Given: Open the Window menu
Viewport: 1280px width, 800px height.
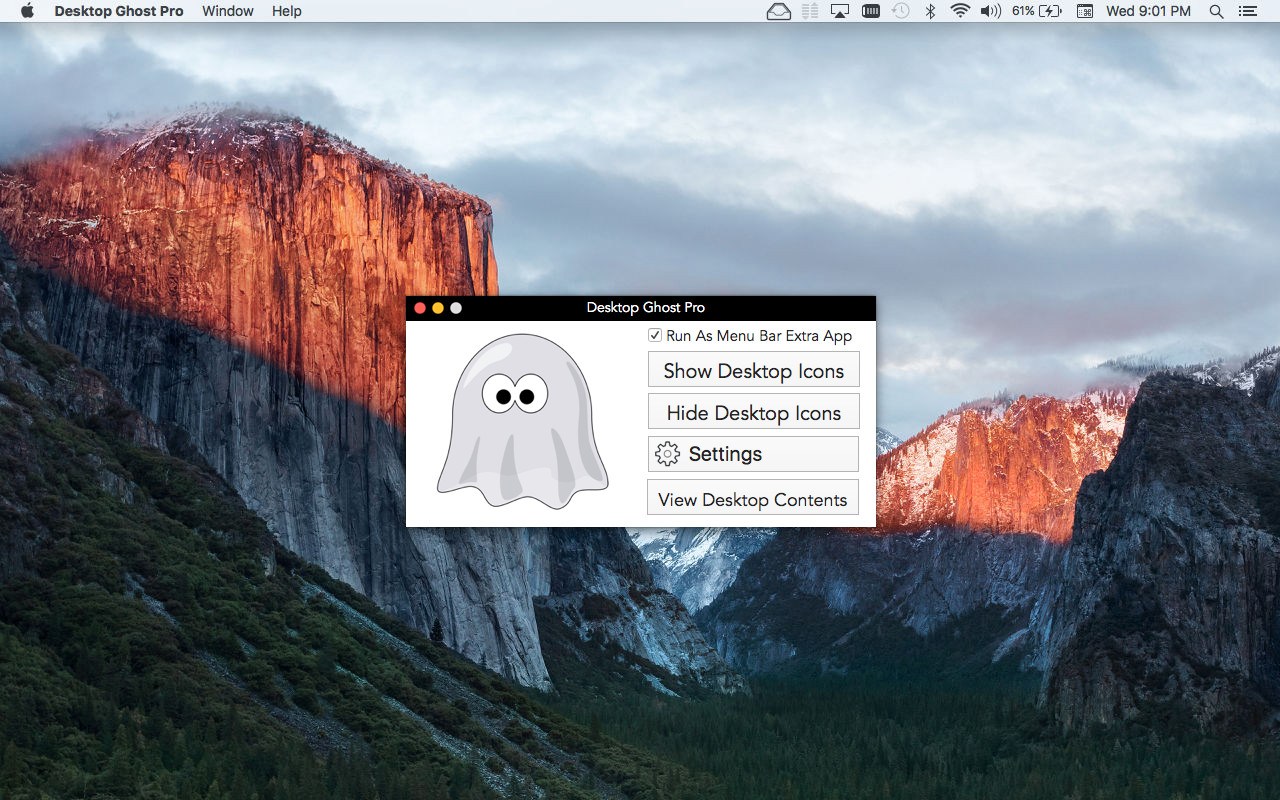Looking at the screenshot, I should click(x=227, y=11).
